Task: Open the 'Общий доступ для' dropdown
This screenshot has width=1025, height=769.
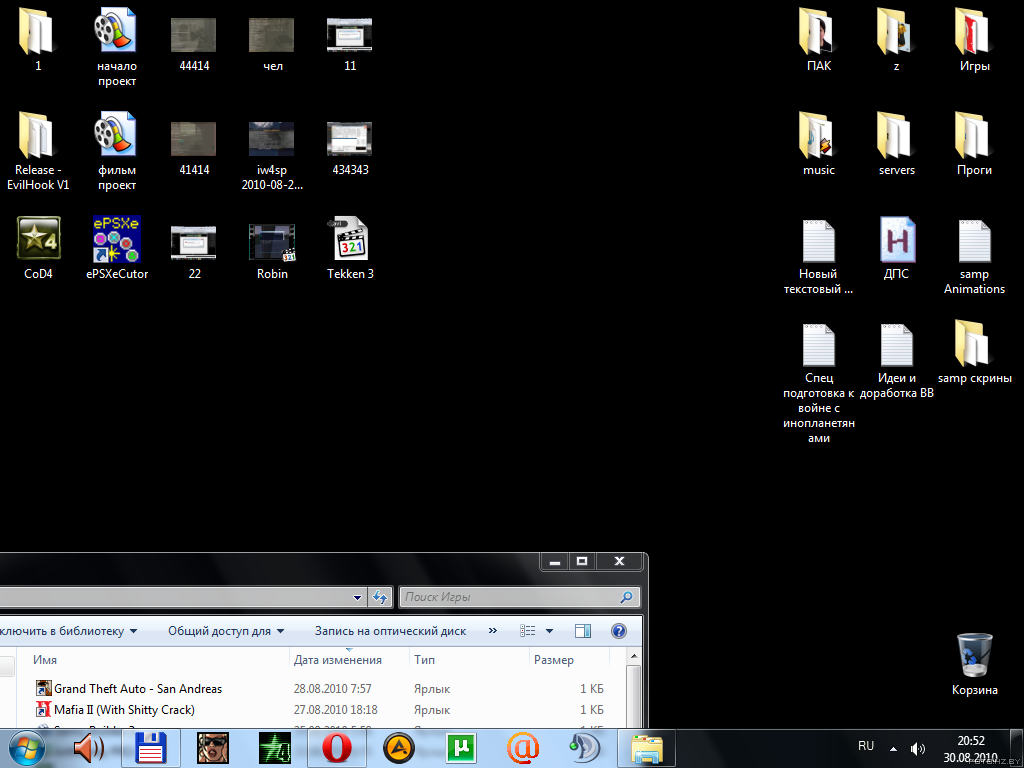Action: (x=226, y=631)
